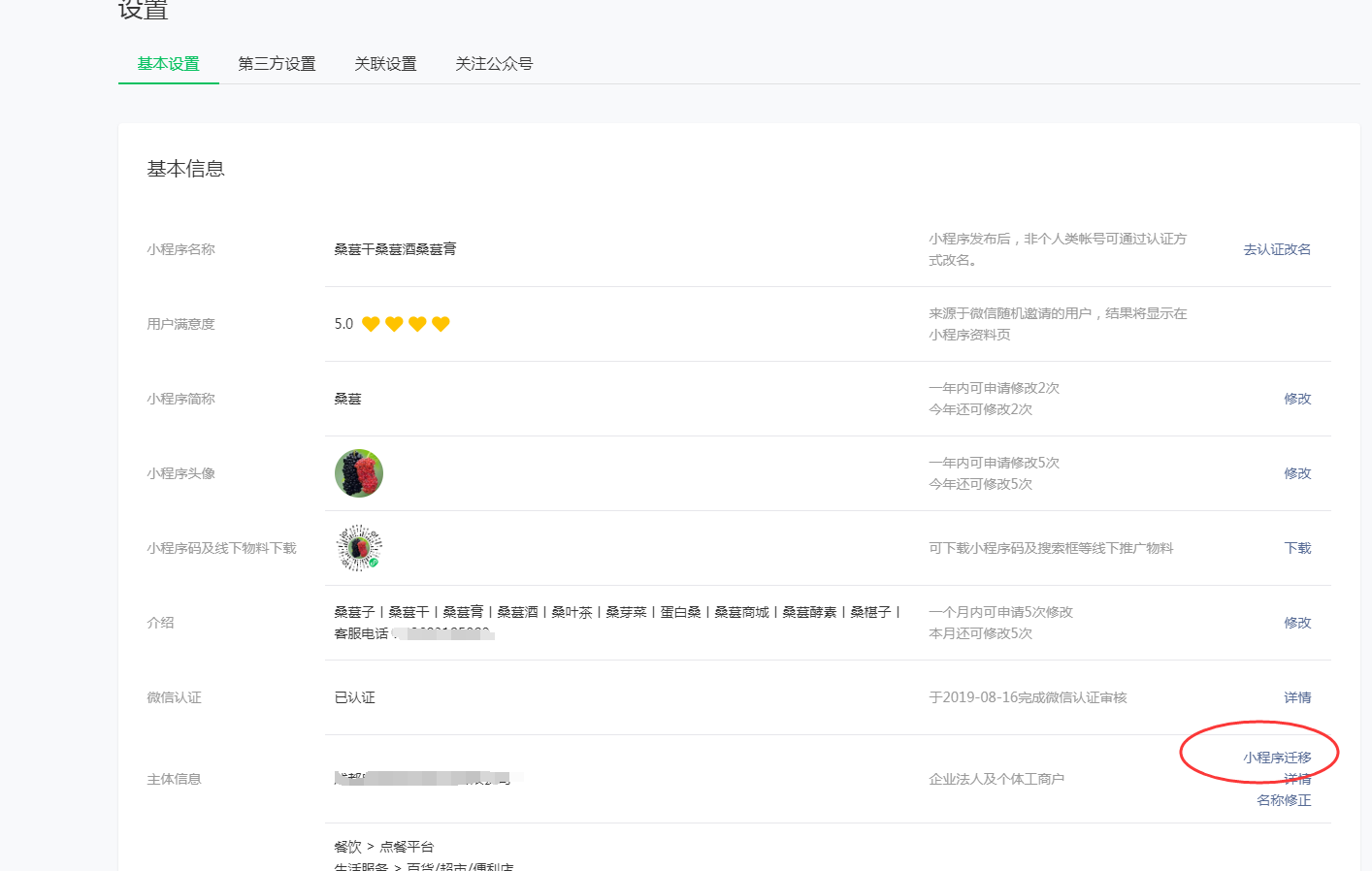Screen dimensions: 1372x871
Task: Click the 名称修正 link
Action: (1284, 800)
